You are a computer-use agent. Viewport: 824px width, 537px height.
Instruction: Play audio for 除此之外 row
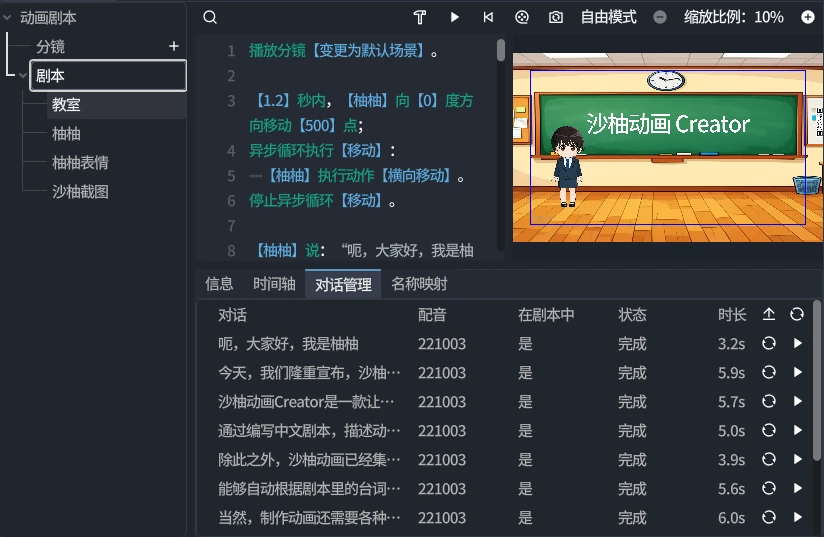click(798, 459)
